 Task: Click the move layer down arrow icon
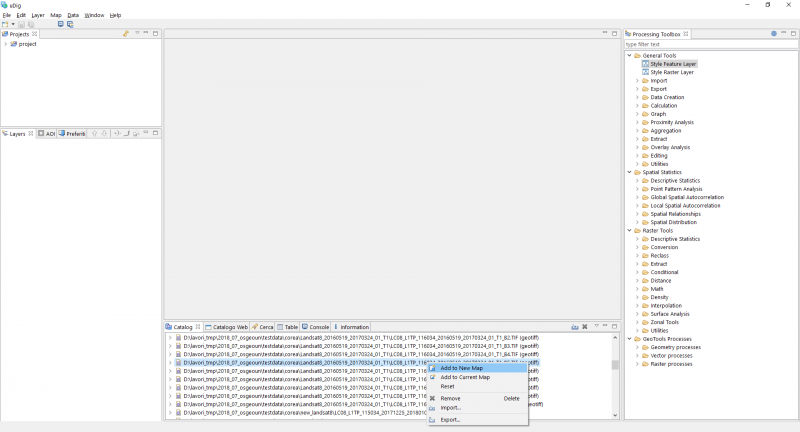(x=103, y=133)
